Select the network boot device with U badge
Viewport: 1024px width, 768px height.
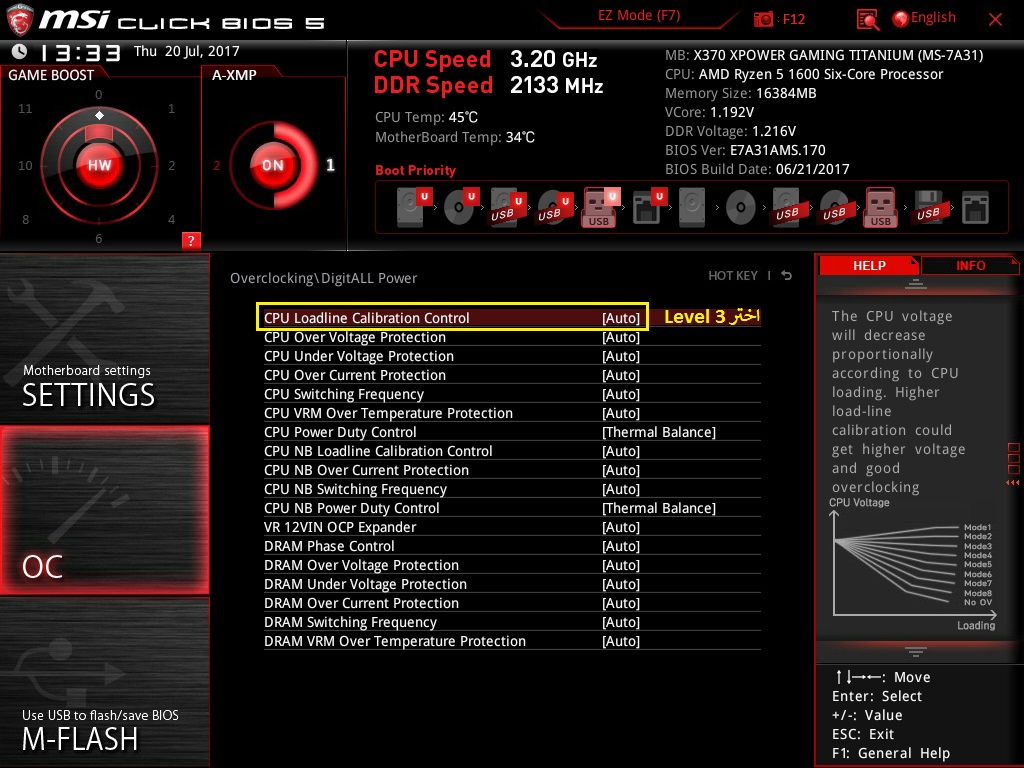point(649,206)
